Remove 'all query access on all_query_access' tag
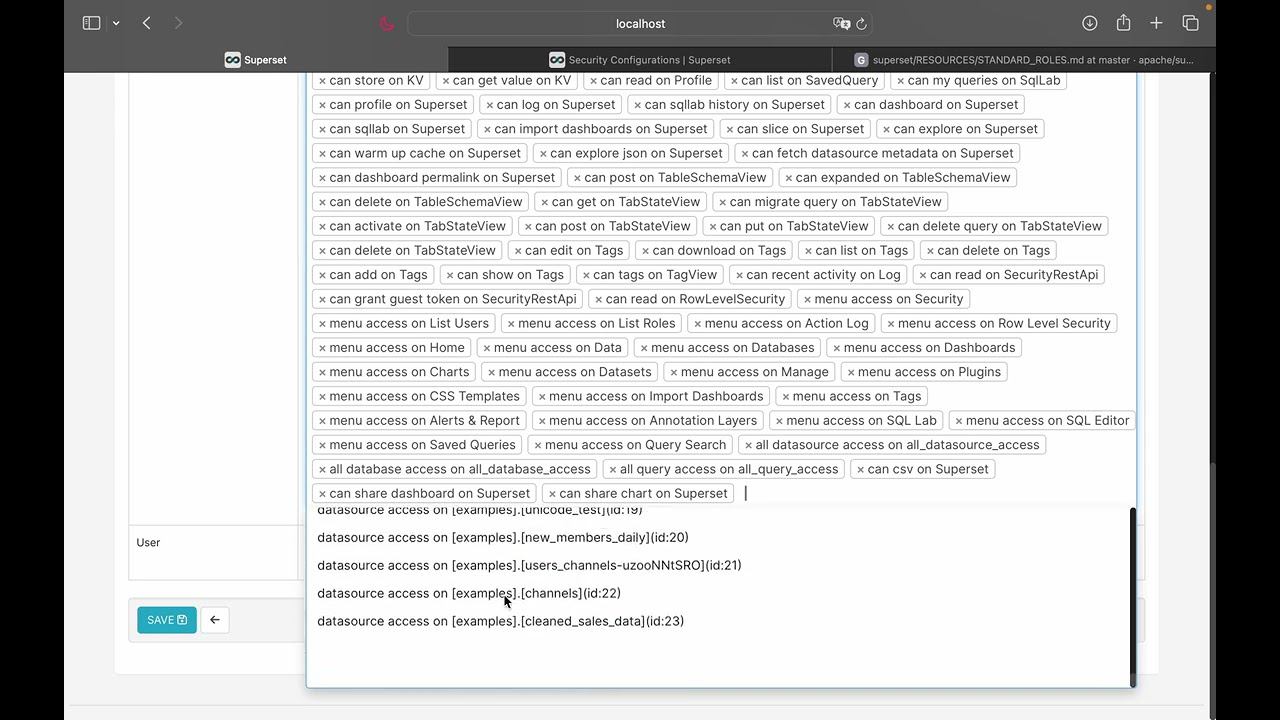Screen dimensions: 1280x720 (613, 469)
